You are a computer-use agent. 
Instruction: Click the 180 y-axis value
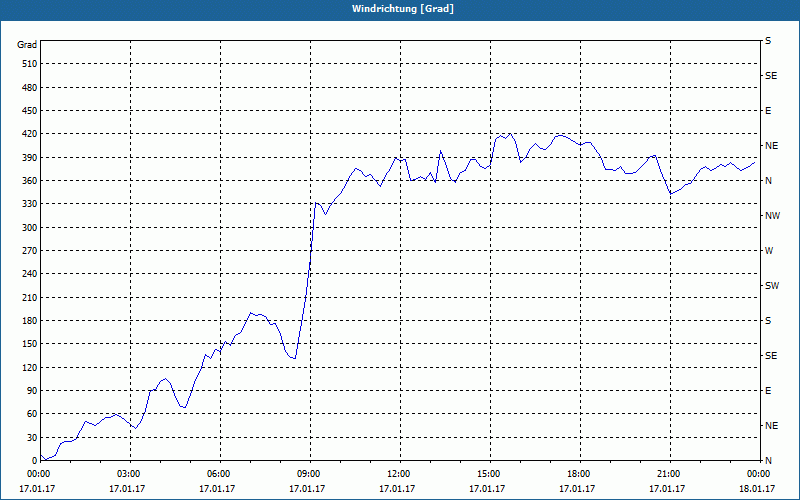pyautogui.click(x=30, y=321)
